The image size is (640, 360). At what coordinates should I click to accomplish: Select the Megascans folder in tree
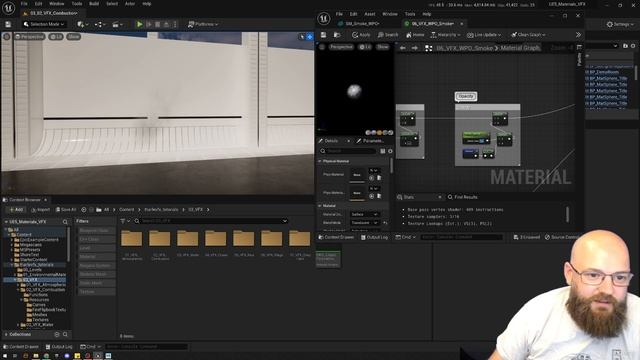(x=30, y=245)
